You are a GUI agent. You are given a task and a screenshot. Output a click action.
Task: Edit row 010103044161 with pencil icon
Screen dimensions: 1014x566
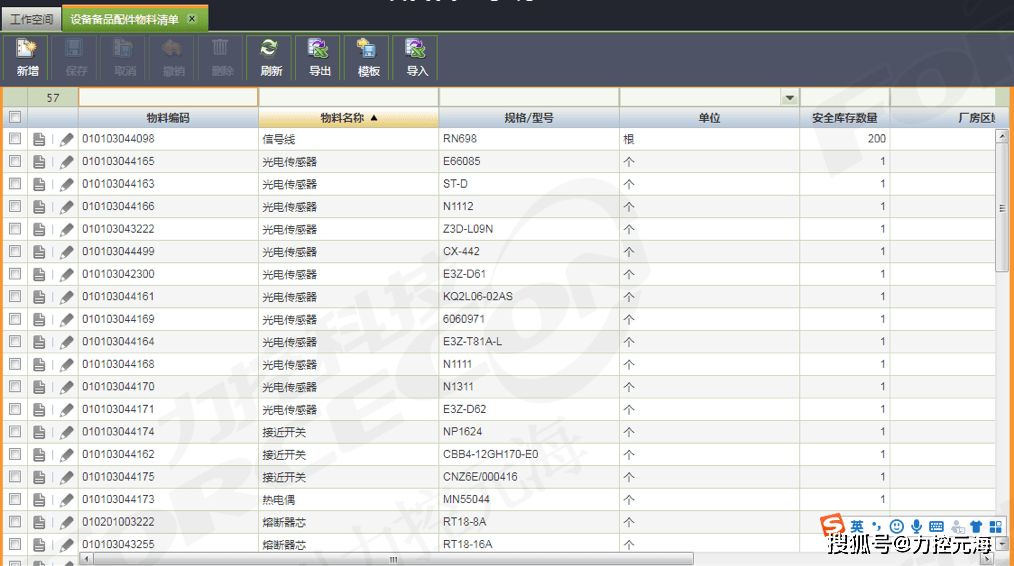coord(67,297)
